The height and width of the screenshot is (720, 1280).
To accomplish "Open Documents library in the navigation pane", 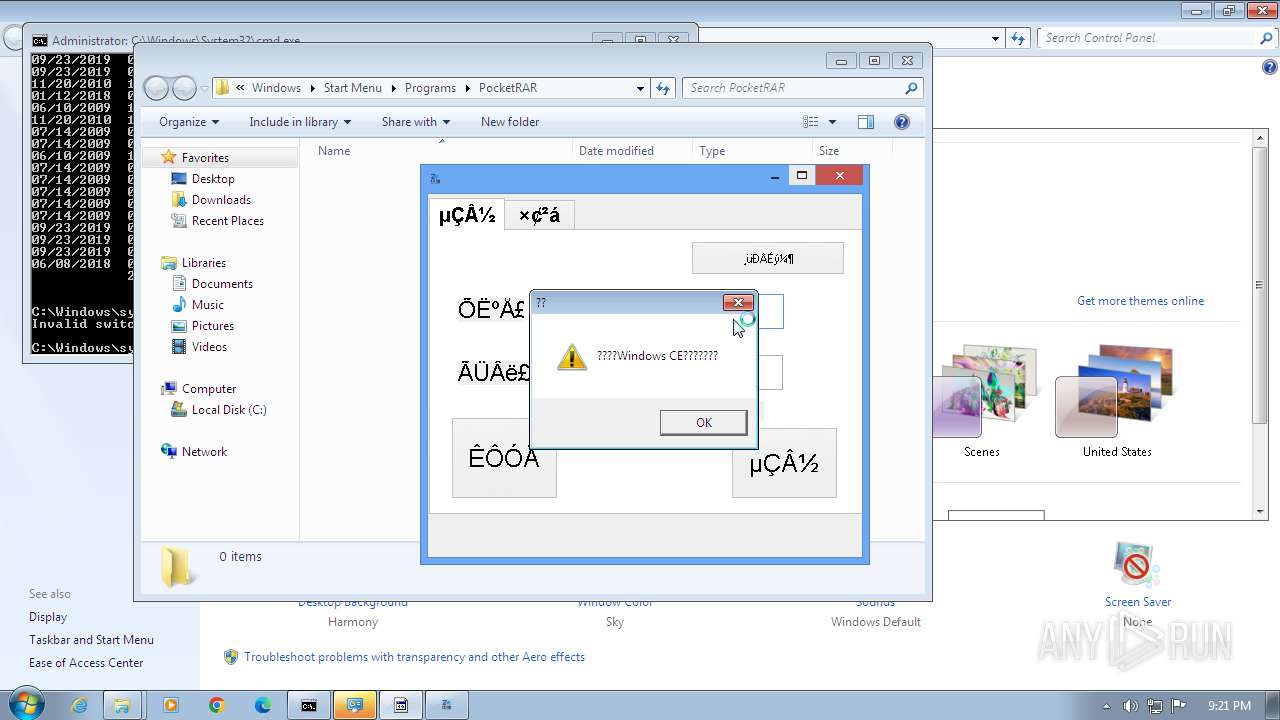I will (x=222, y=284).
